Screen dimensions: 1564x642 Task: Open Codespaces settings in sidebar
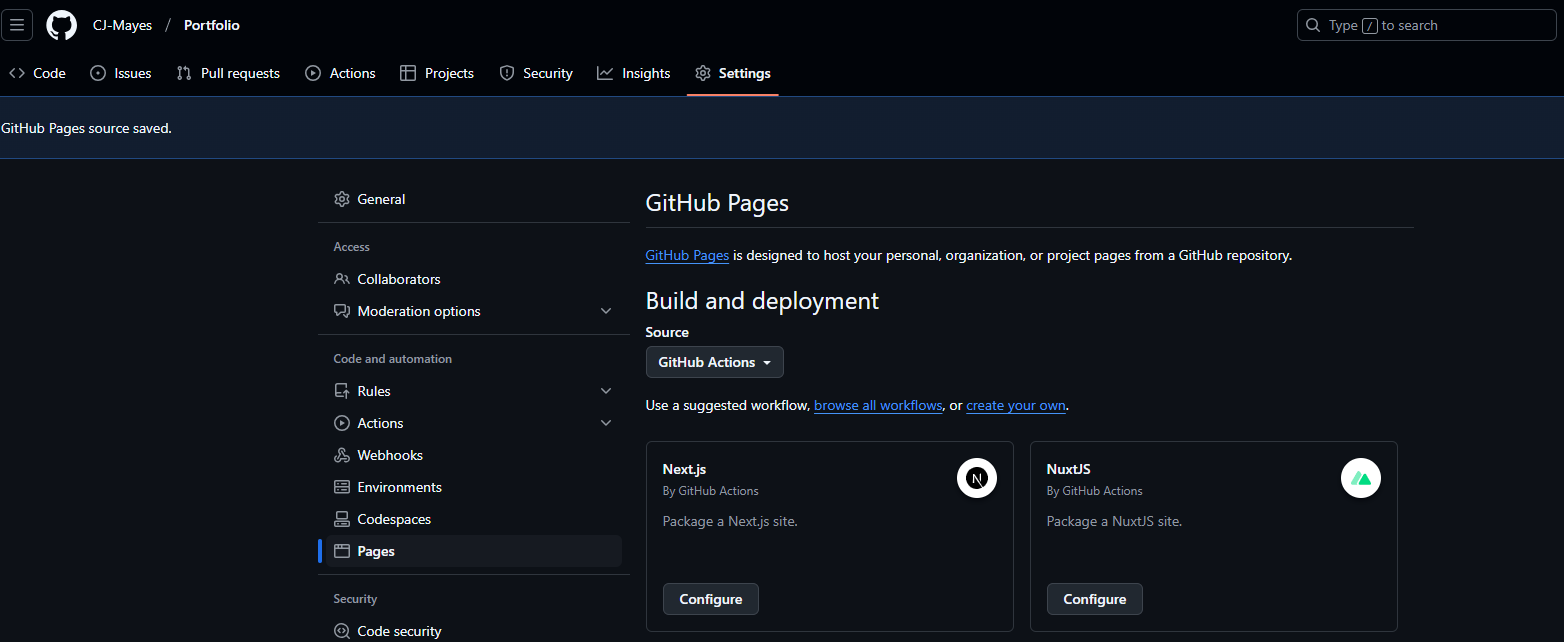pyautogui.click(x=394, y=519)
